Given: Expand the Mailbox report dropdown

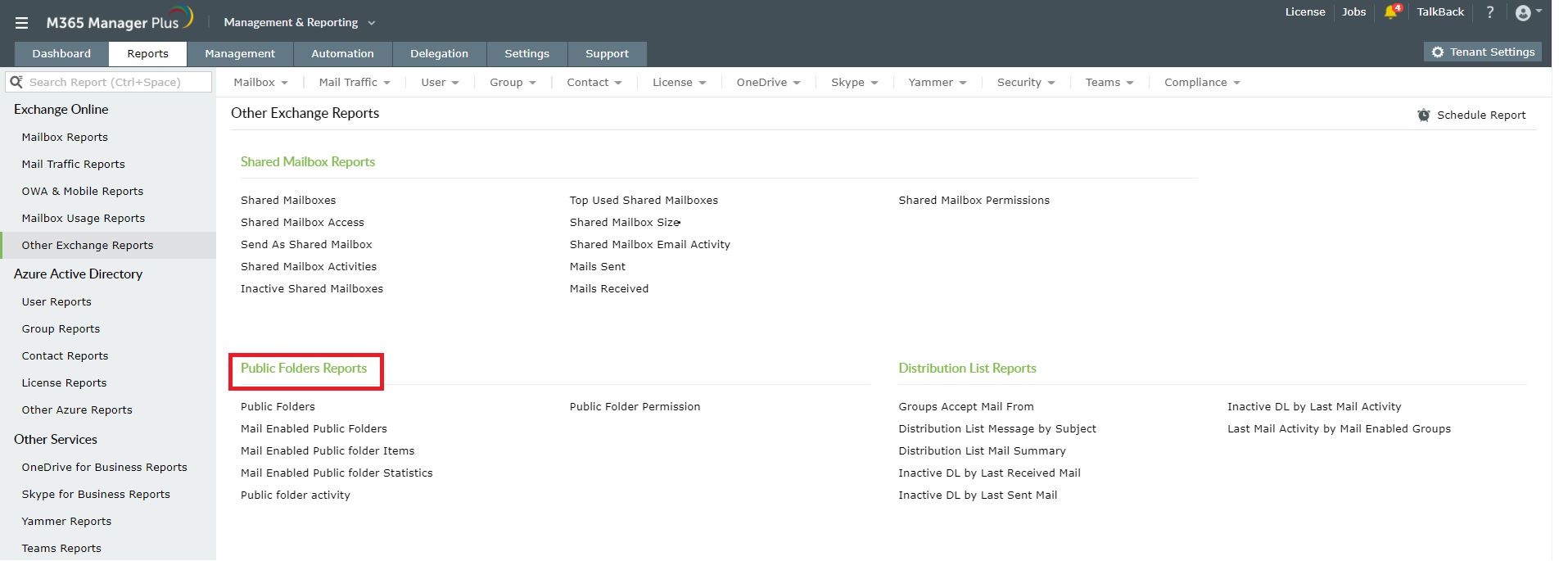Looking at the screenshot, I should click(260, 83).
